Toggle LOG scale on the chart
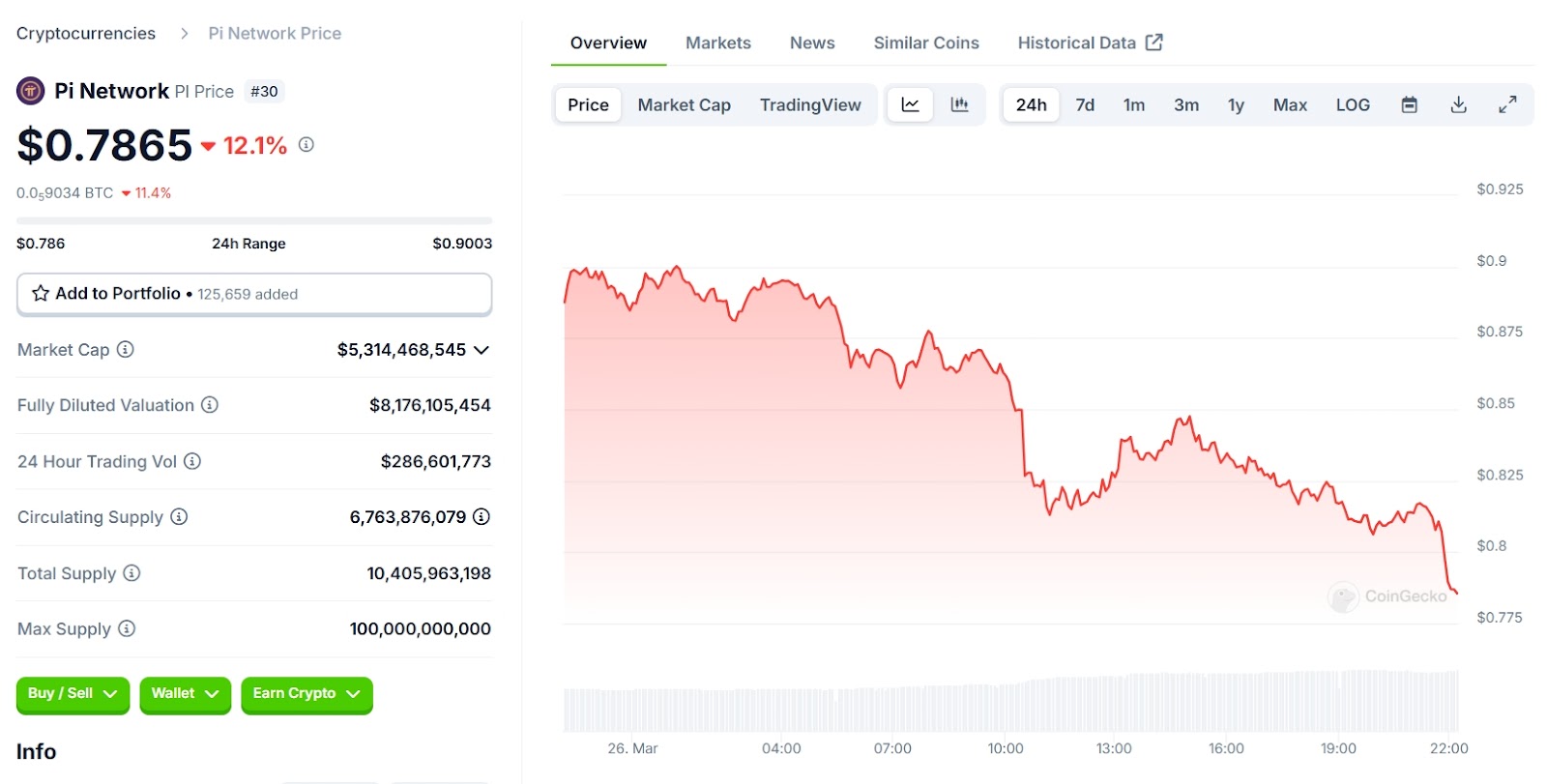Image resolution: width=1547 pixels, height=784 pixels. coord(1353,104)
